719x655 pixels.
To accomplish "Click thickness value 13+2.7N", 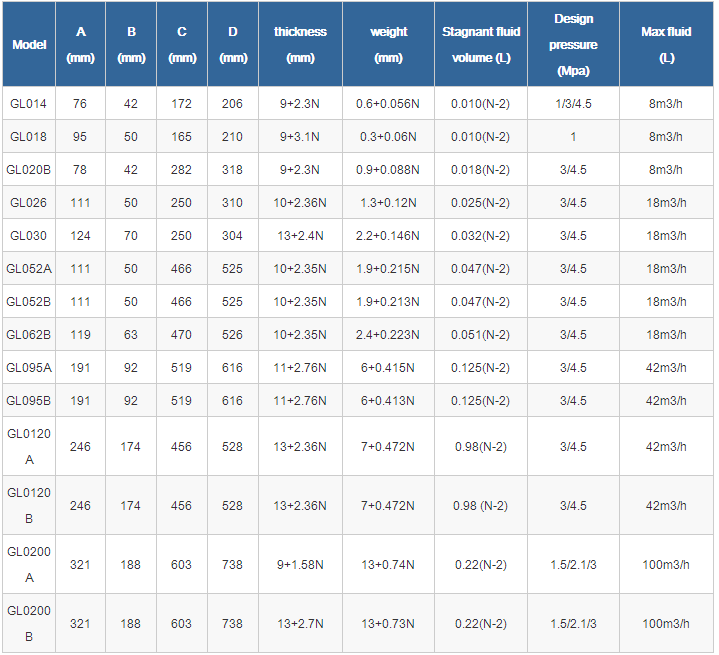I will pyautogui.click(x=300, y=624).
